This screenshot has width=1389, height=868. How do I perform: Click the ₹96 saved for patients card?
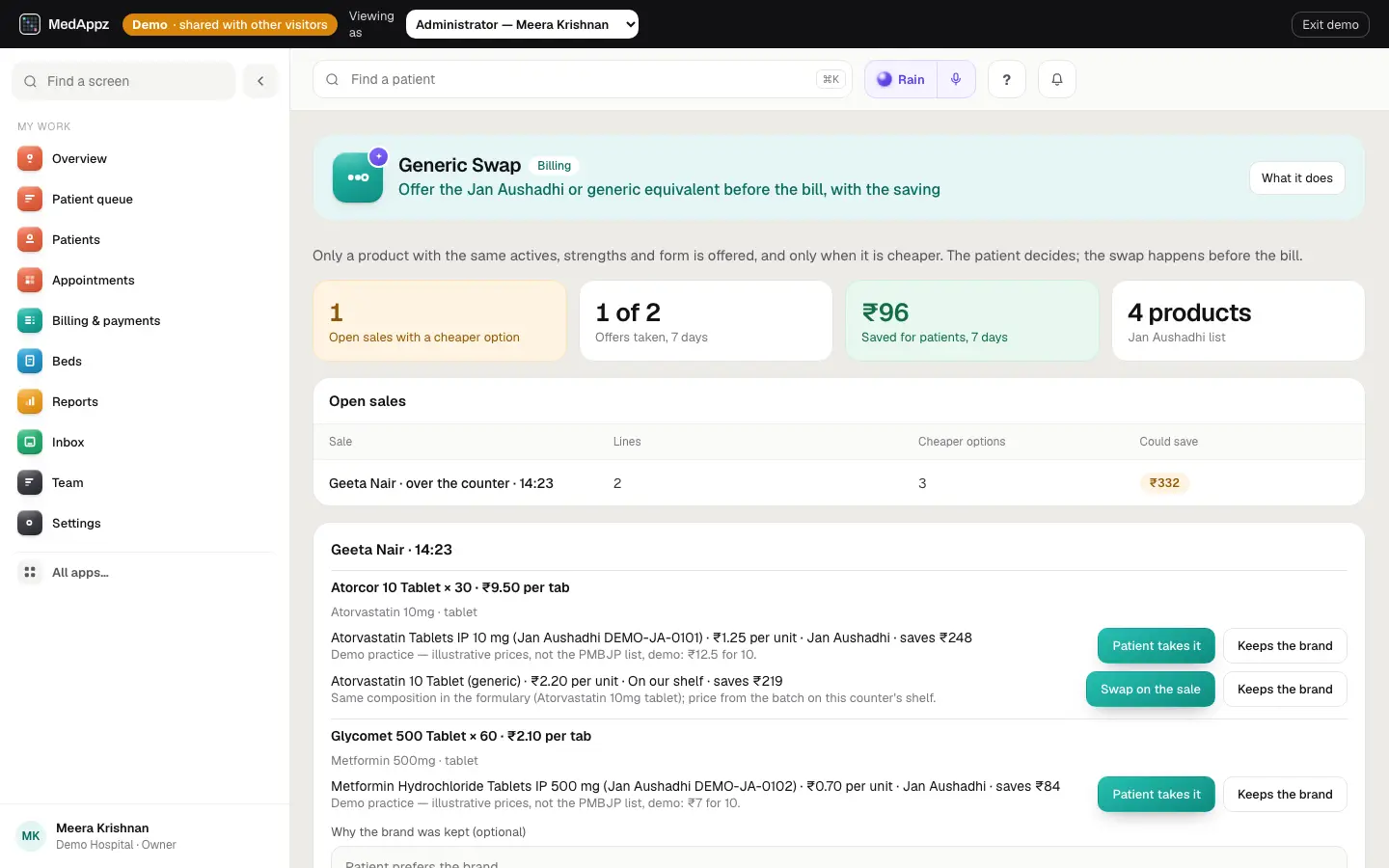[972, 321]
